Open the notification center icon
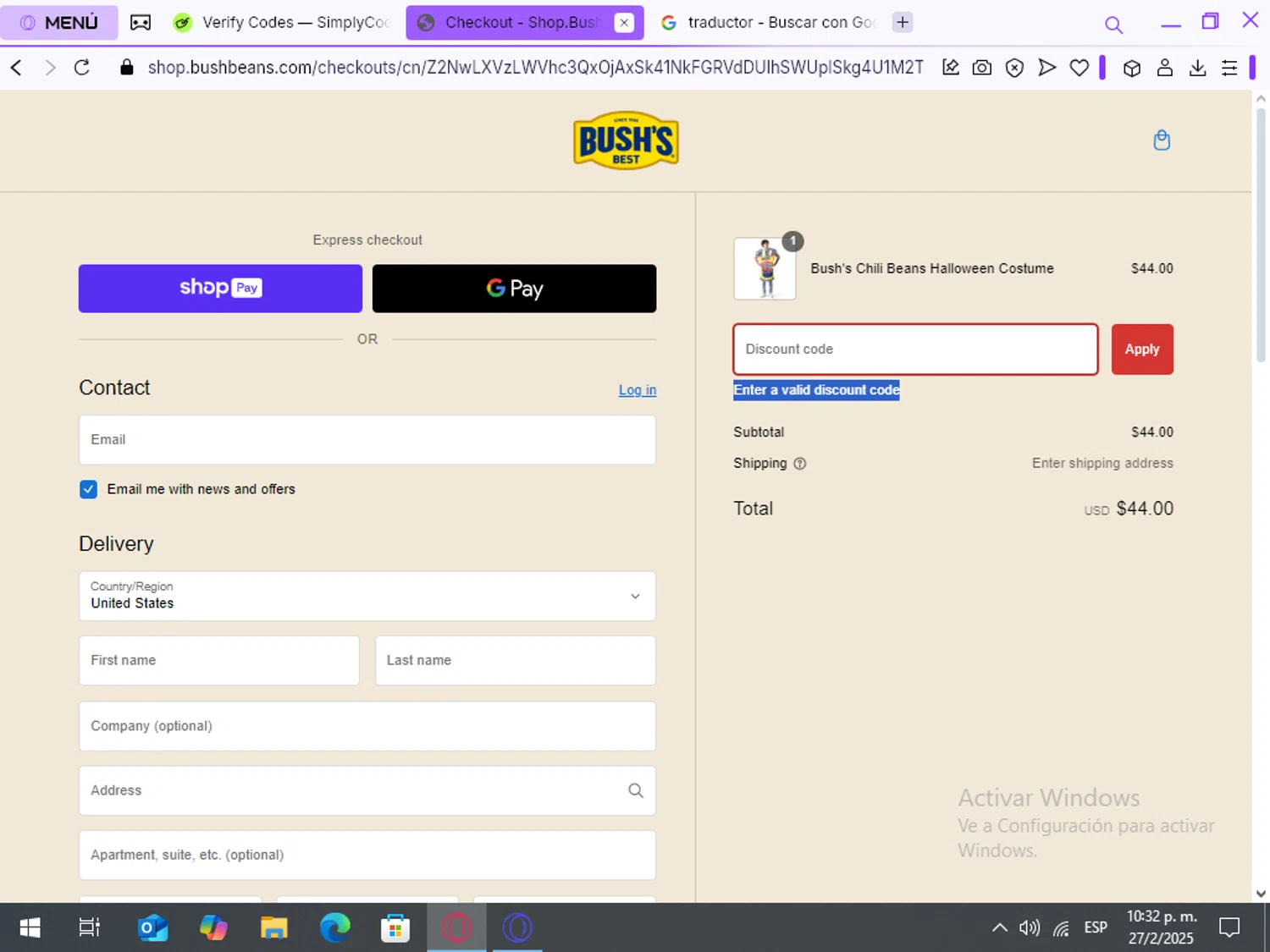 pos(1229,927)
